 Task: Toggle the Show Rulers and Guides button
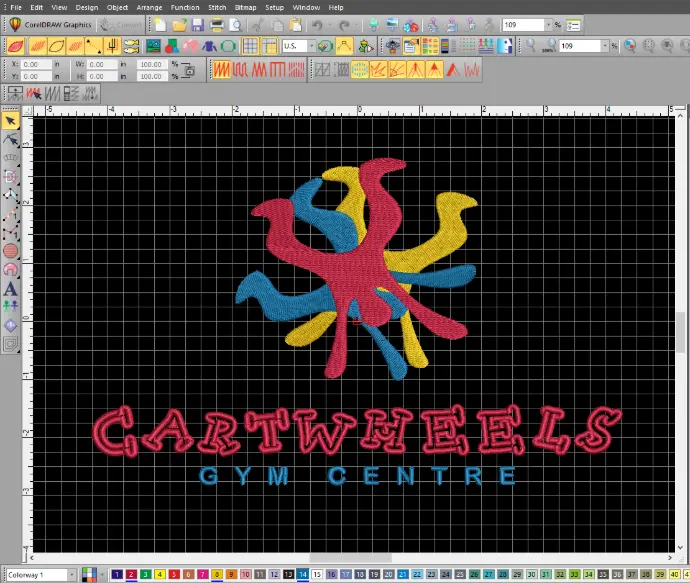click(x=269, y=46)
